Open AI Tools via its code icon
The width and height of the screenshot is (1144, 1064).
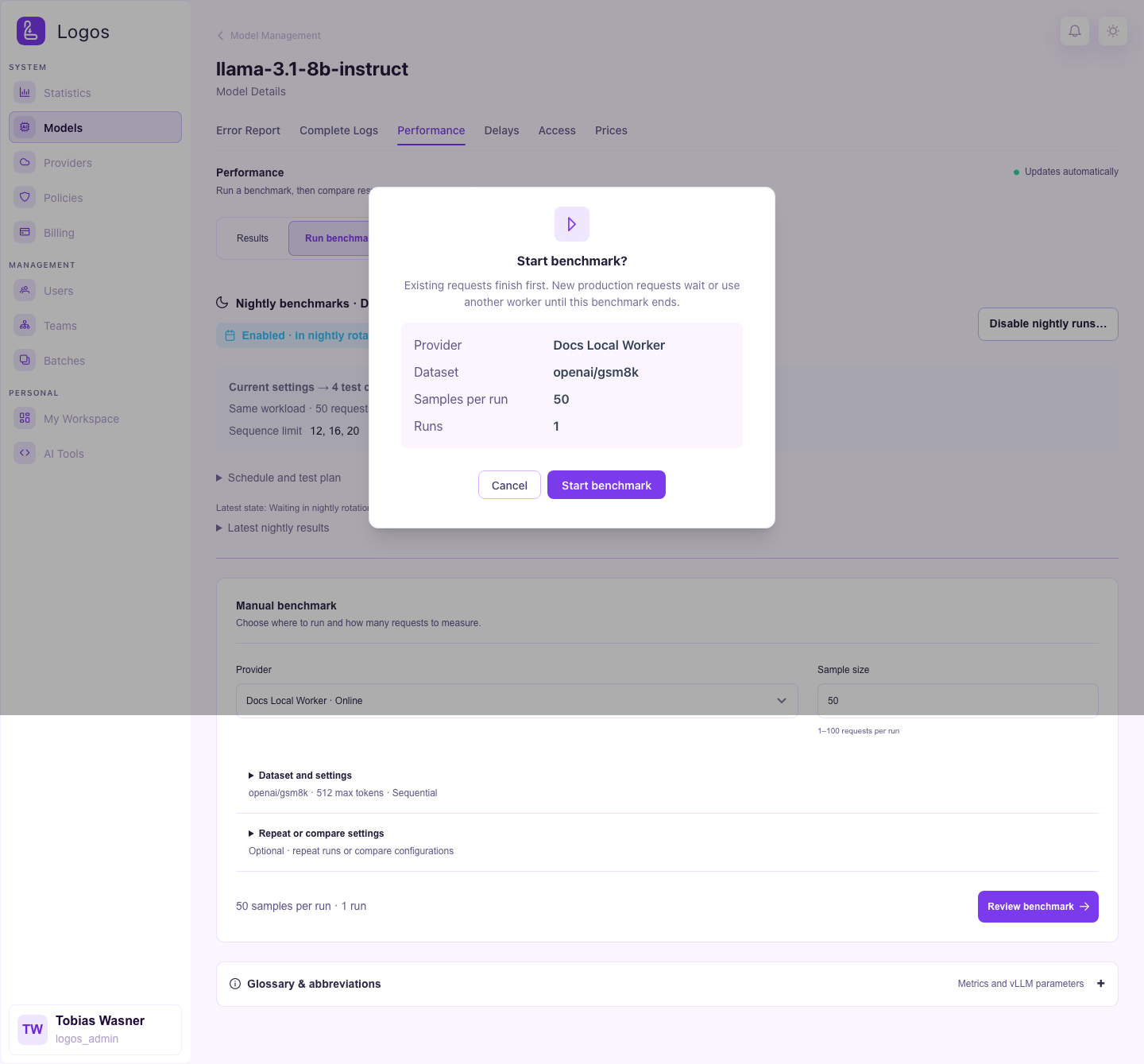[x=25, y=453]
